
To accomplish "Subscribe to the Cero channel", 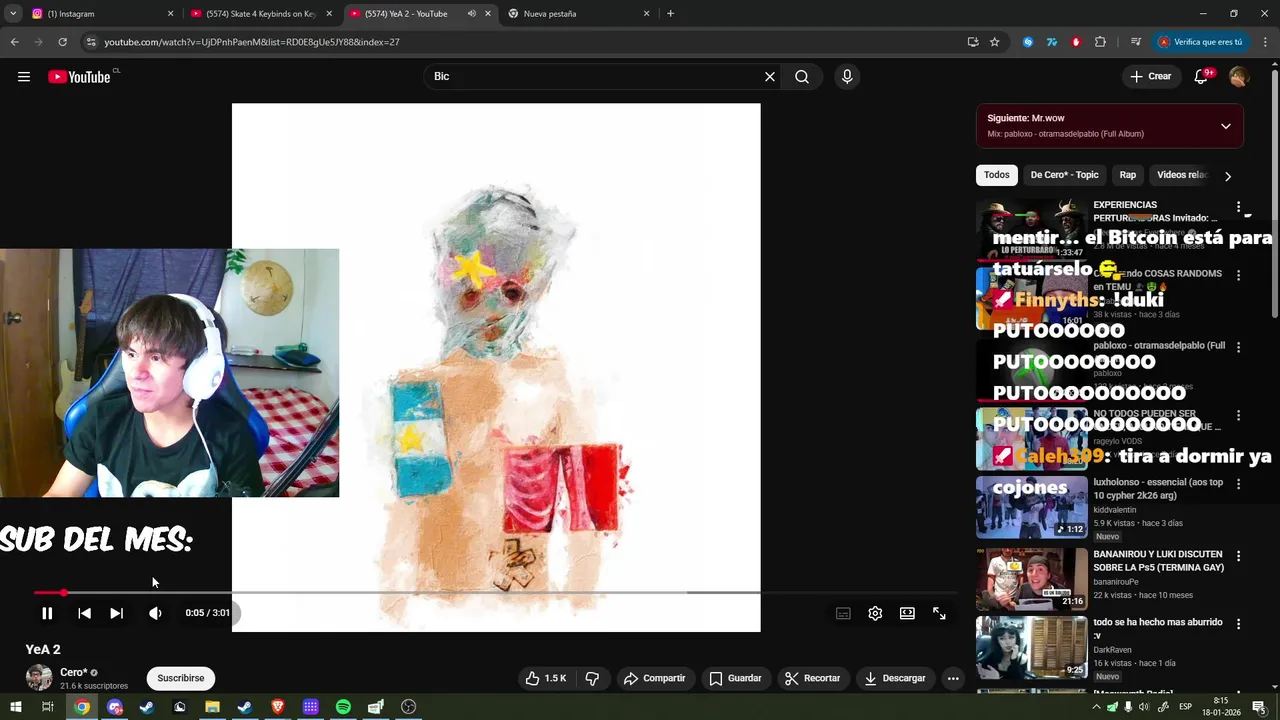I will (x=180, y=678).
